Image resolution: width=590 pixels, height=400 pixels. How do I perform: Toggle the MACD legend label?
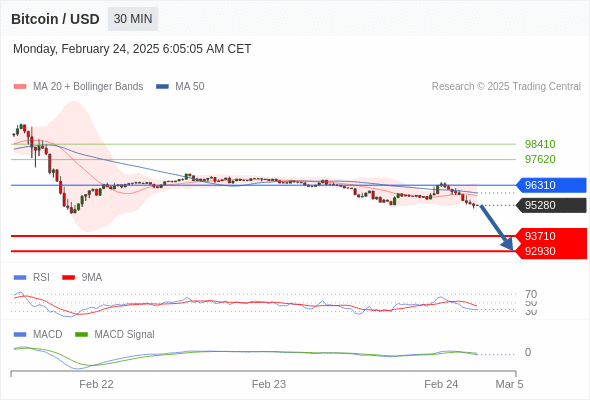48,334
